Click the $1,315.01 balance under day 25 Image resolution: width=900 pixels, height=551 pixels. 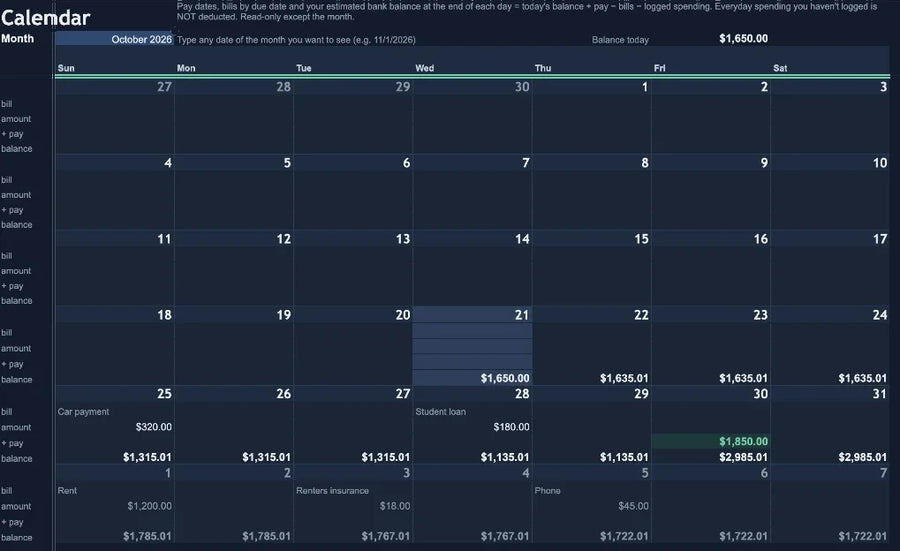[x=147, y=457]
